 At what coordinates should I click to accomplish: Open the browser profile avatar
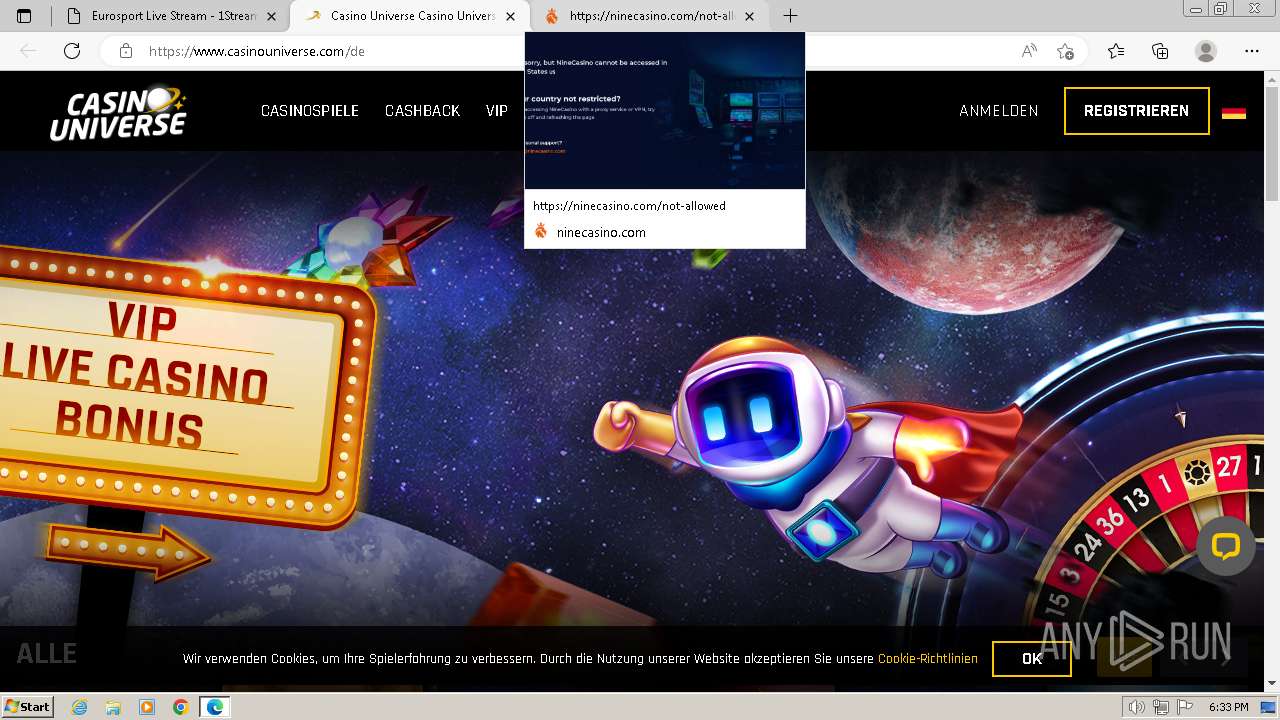[x=1206, y=51]
